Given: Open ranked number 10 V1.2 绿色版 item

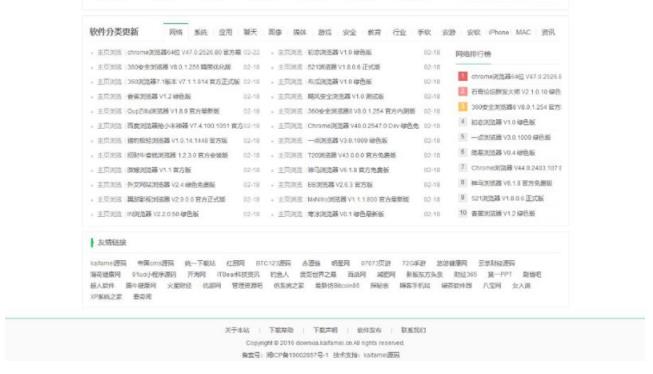Looking at the screenshot, I should (503, 213).
